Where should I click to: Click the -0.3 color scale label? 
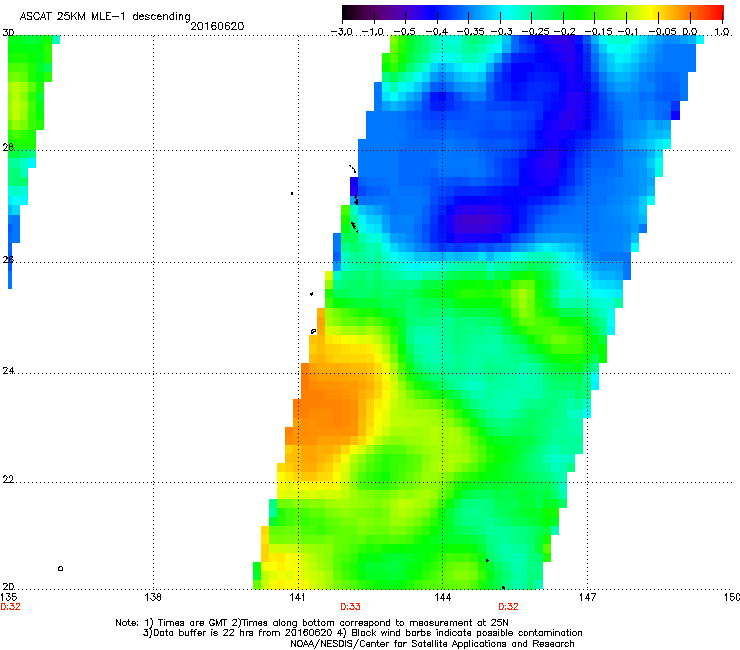coord(501,32)
